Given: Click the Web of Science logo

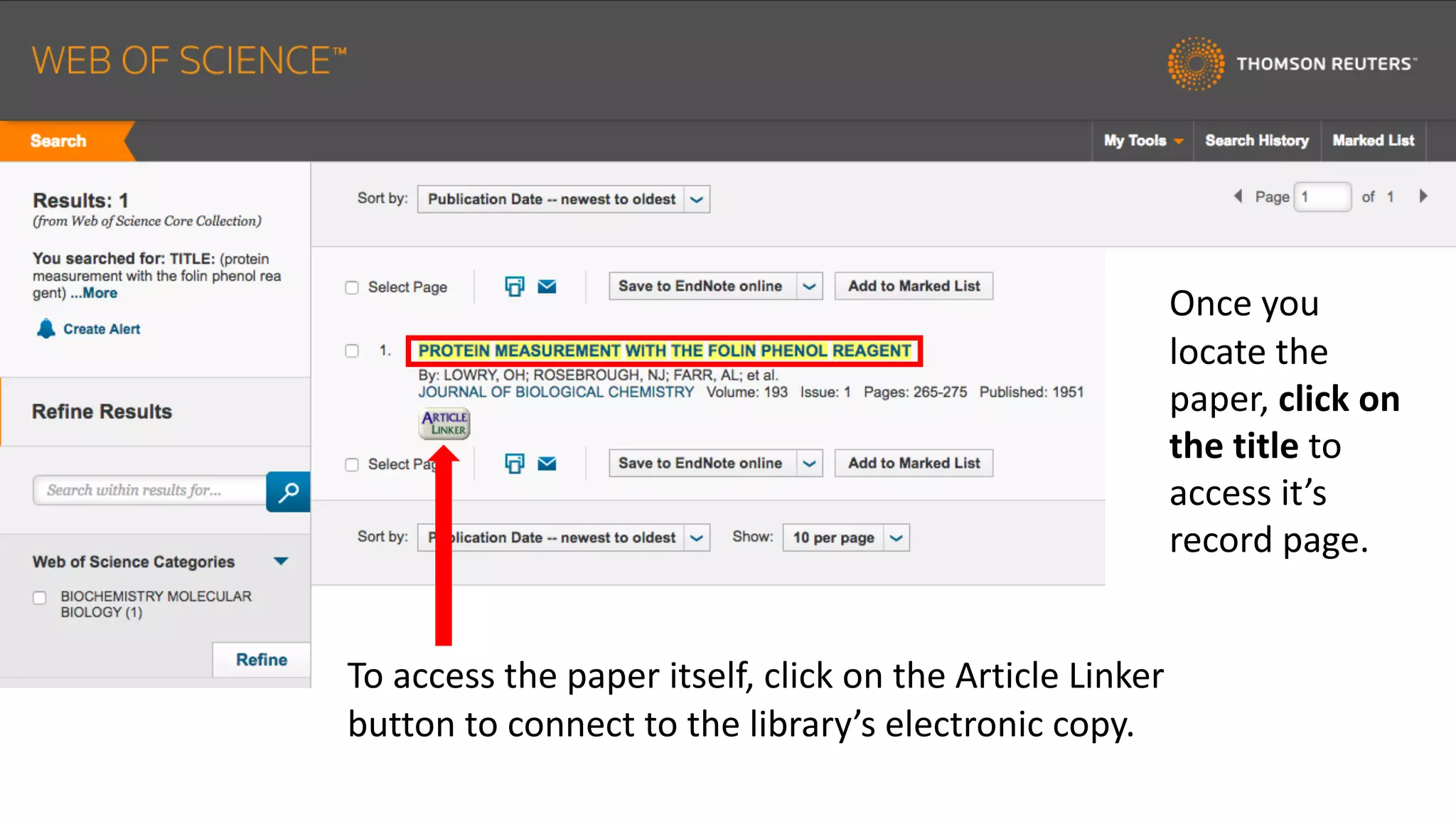Looking at the screenshot, I should pyautogui.click(x=189, y=60).
